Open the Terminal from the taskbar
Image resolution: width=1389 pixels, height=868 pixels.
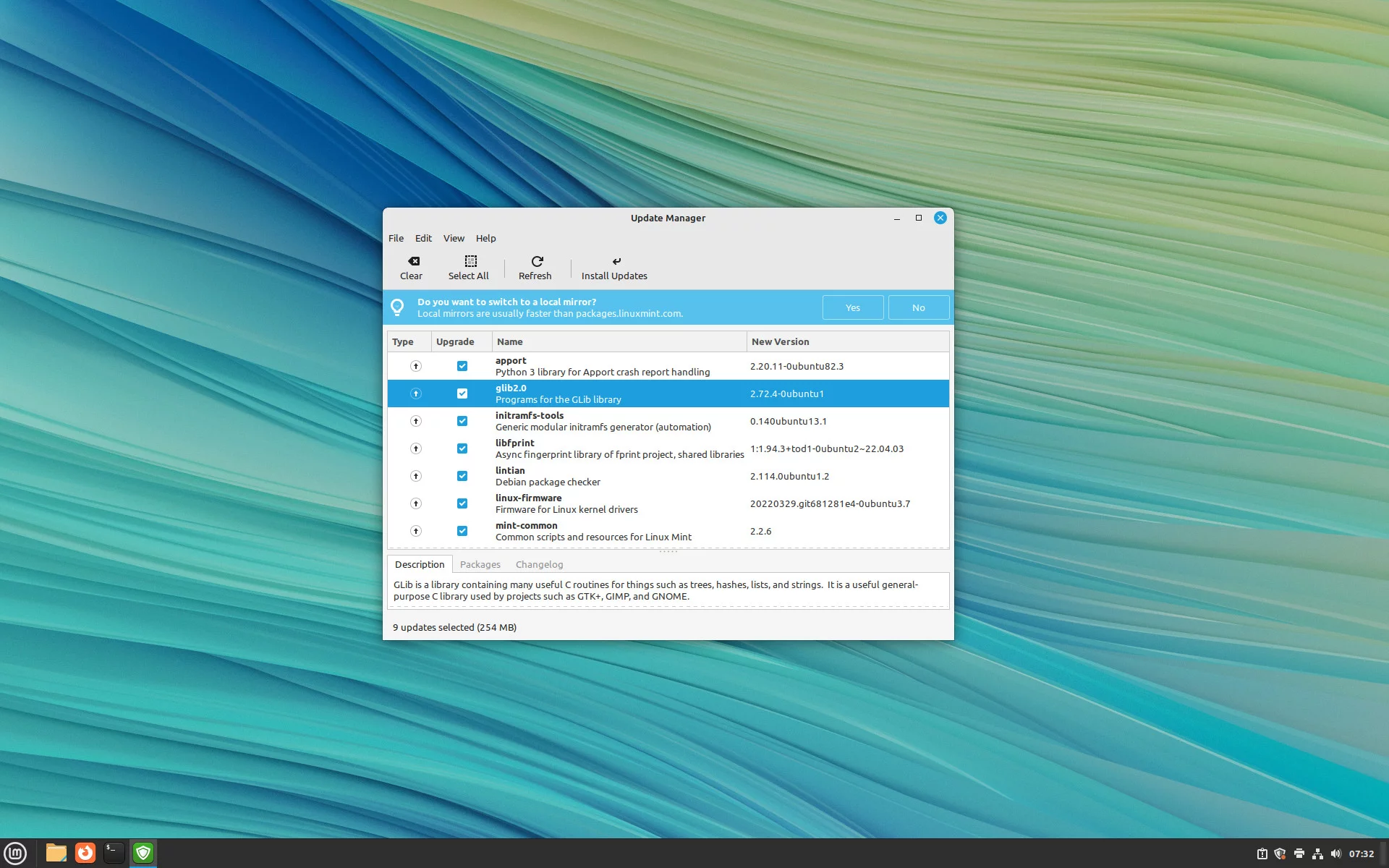coord(114,853)
